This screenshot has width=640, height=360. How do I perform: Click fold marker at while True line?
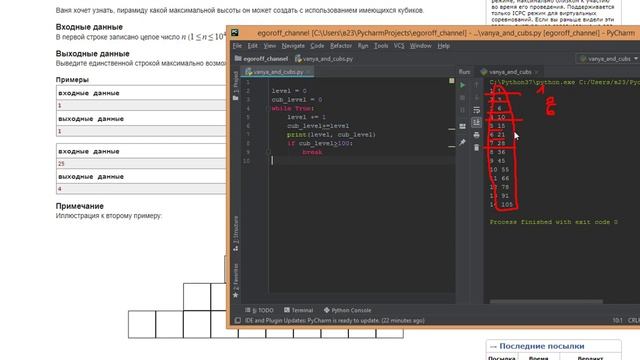(x=267, y=109)
